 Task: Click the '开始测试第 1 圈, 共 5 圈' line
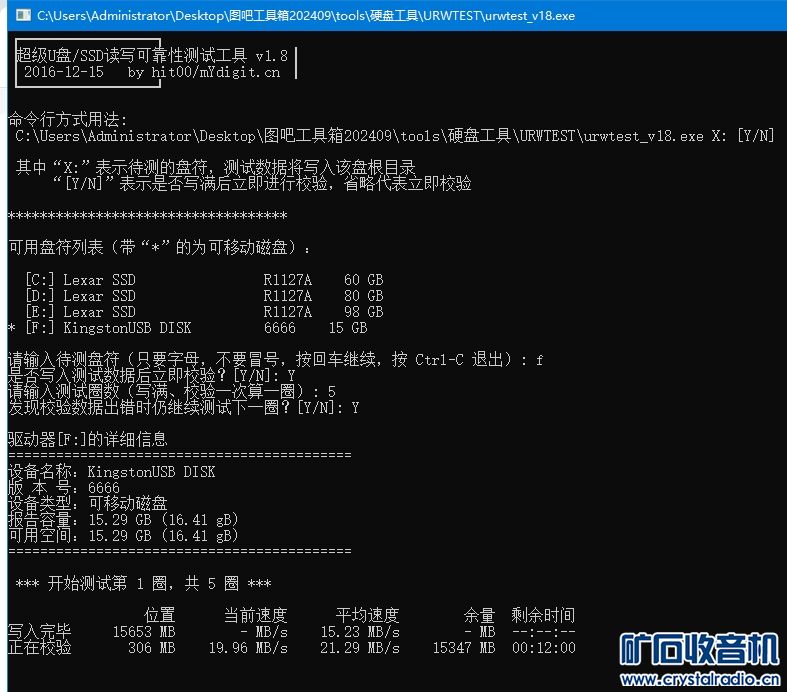[x=144, y=584]
